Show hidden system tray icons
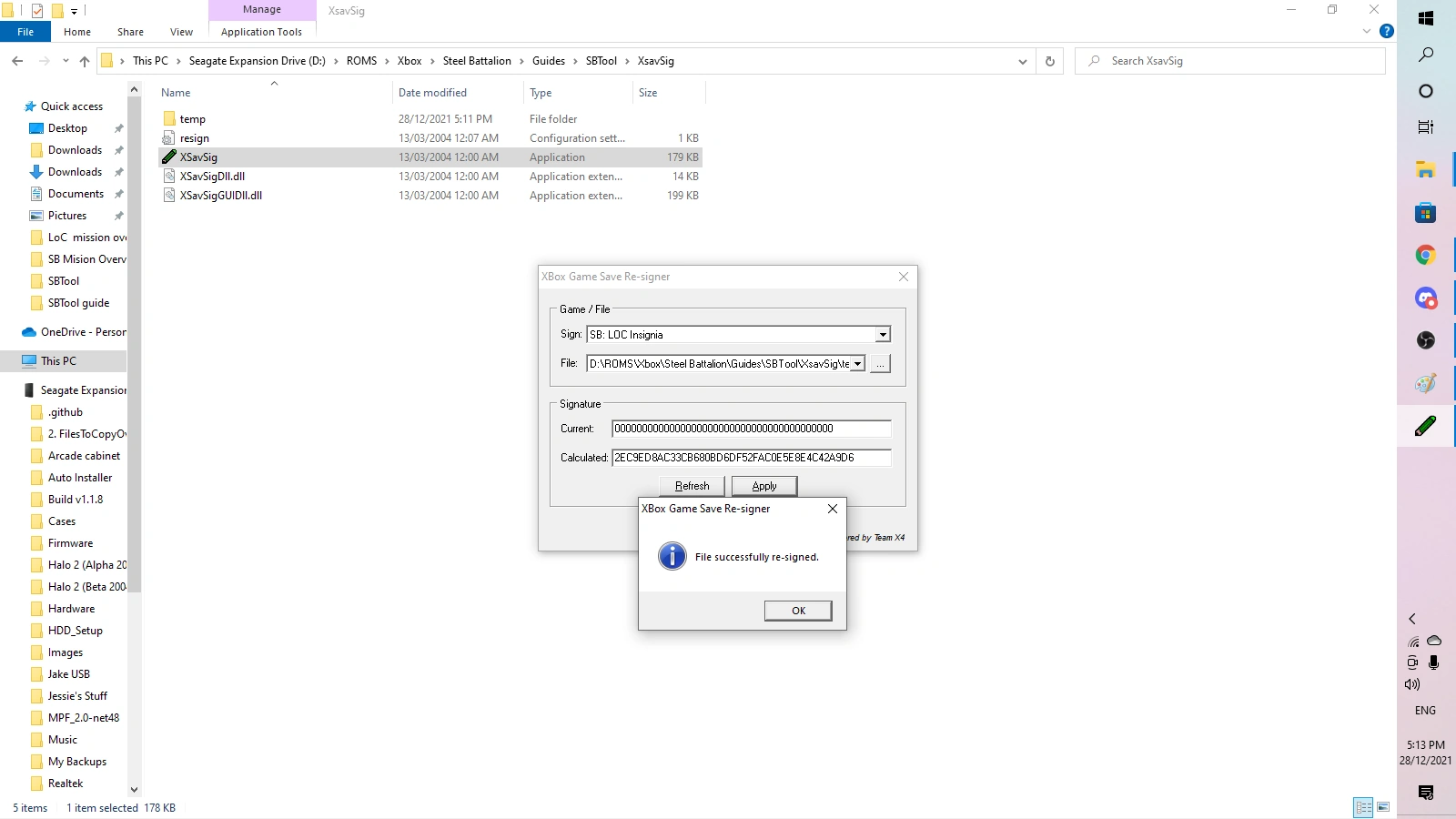1456x819 pixels. [x=1412, y=619]
